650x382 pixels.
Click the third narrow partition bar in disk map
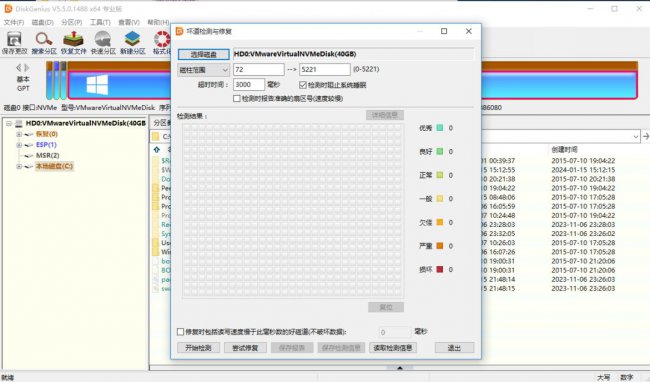pos(63,80)
